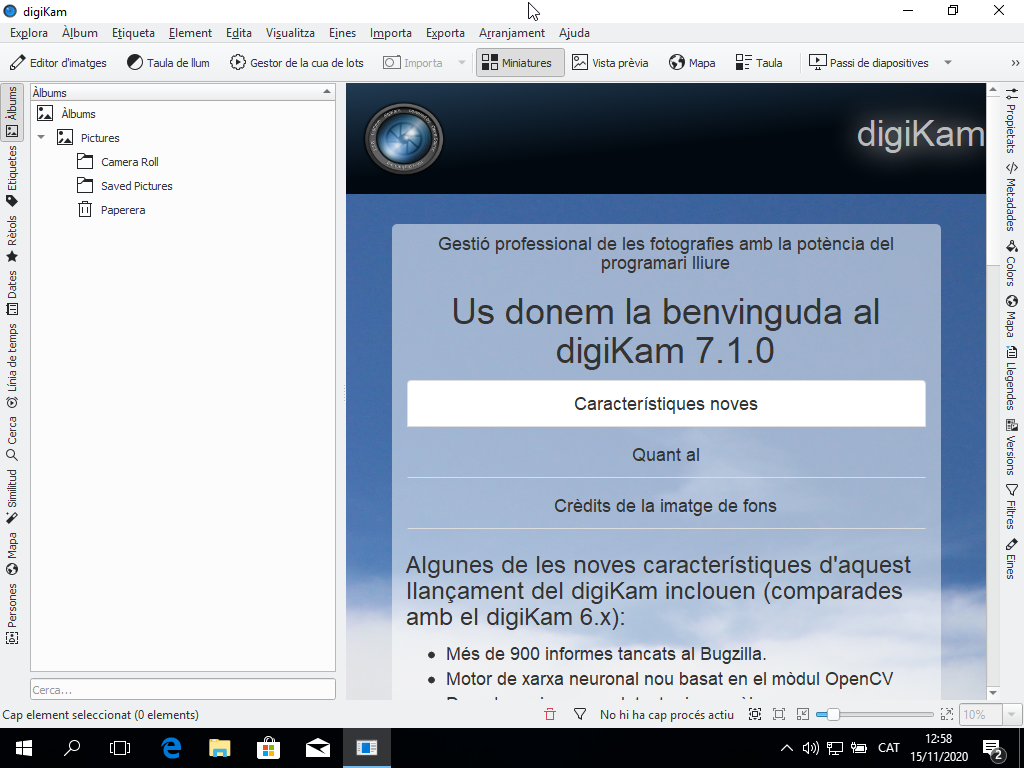This screenshot has height=768, width=1024.
Task: Click the digiKam lens logo
Action: point(404,138)
